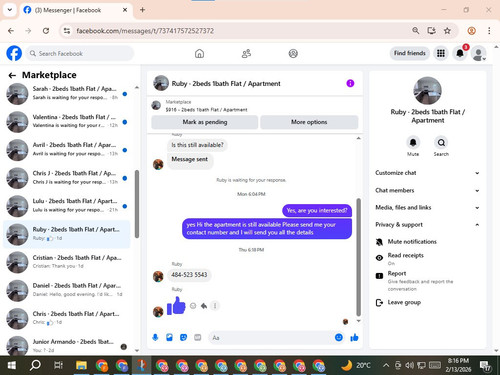Open the Home feed icon
500x375 pixels.
pos(199,53)
